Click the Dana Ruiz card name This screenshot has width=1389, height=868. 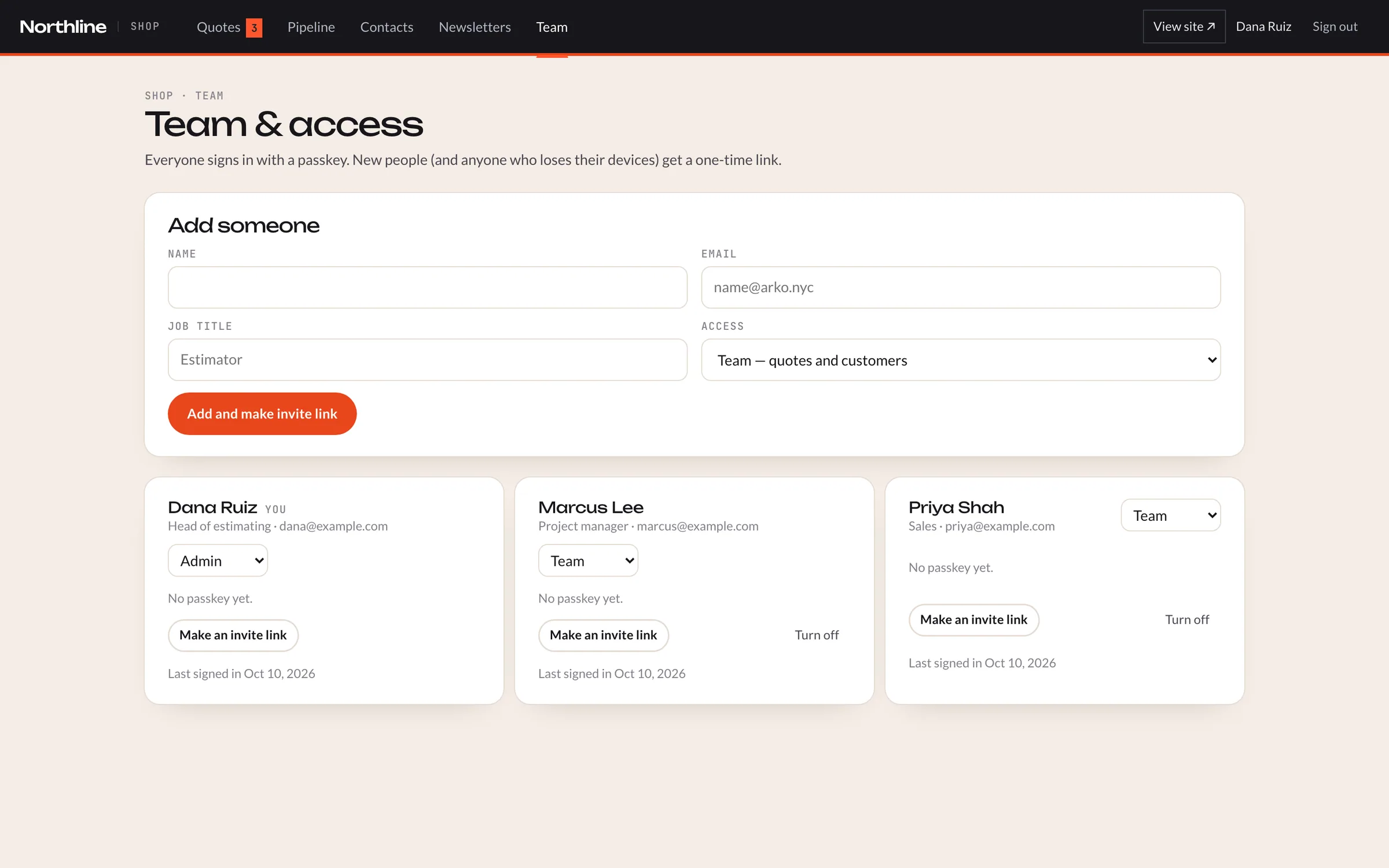pyautogui.click(x=212, y=507)
